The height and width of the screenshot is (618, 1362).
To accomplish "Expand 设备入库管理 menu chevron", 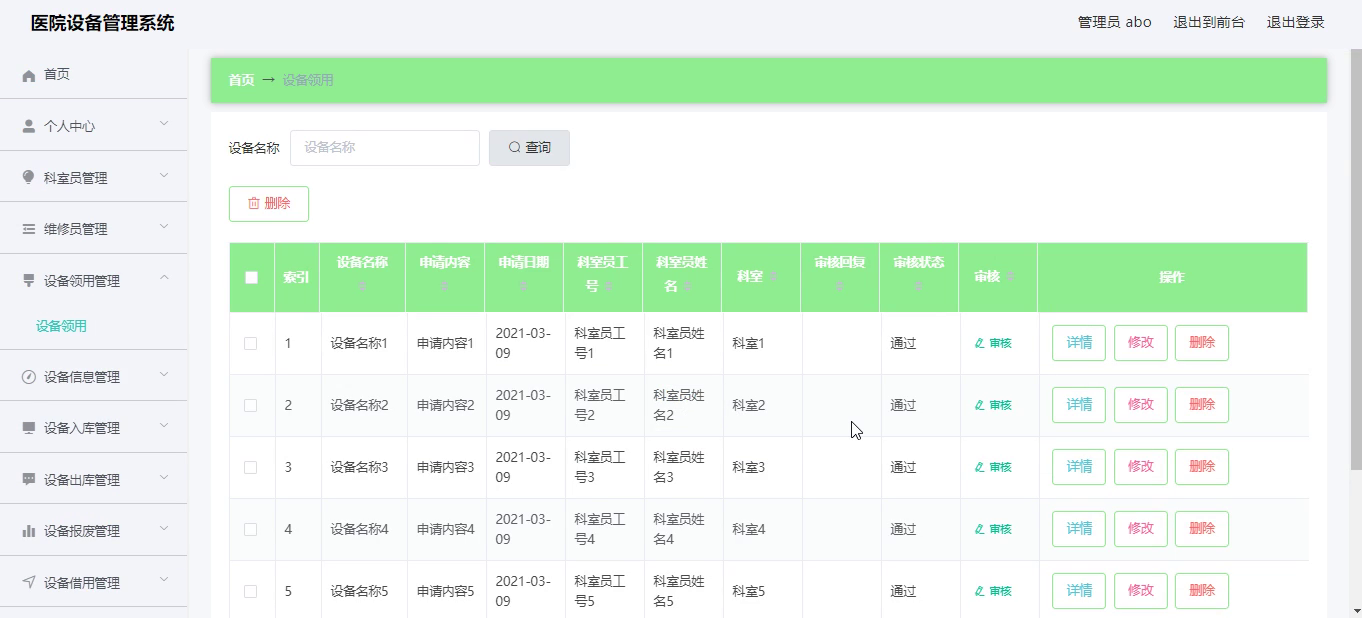I will click(x=164, y=426).
